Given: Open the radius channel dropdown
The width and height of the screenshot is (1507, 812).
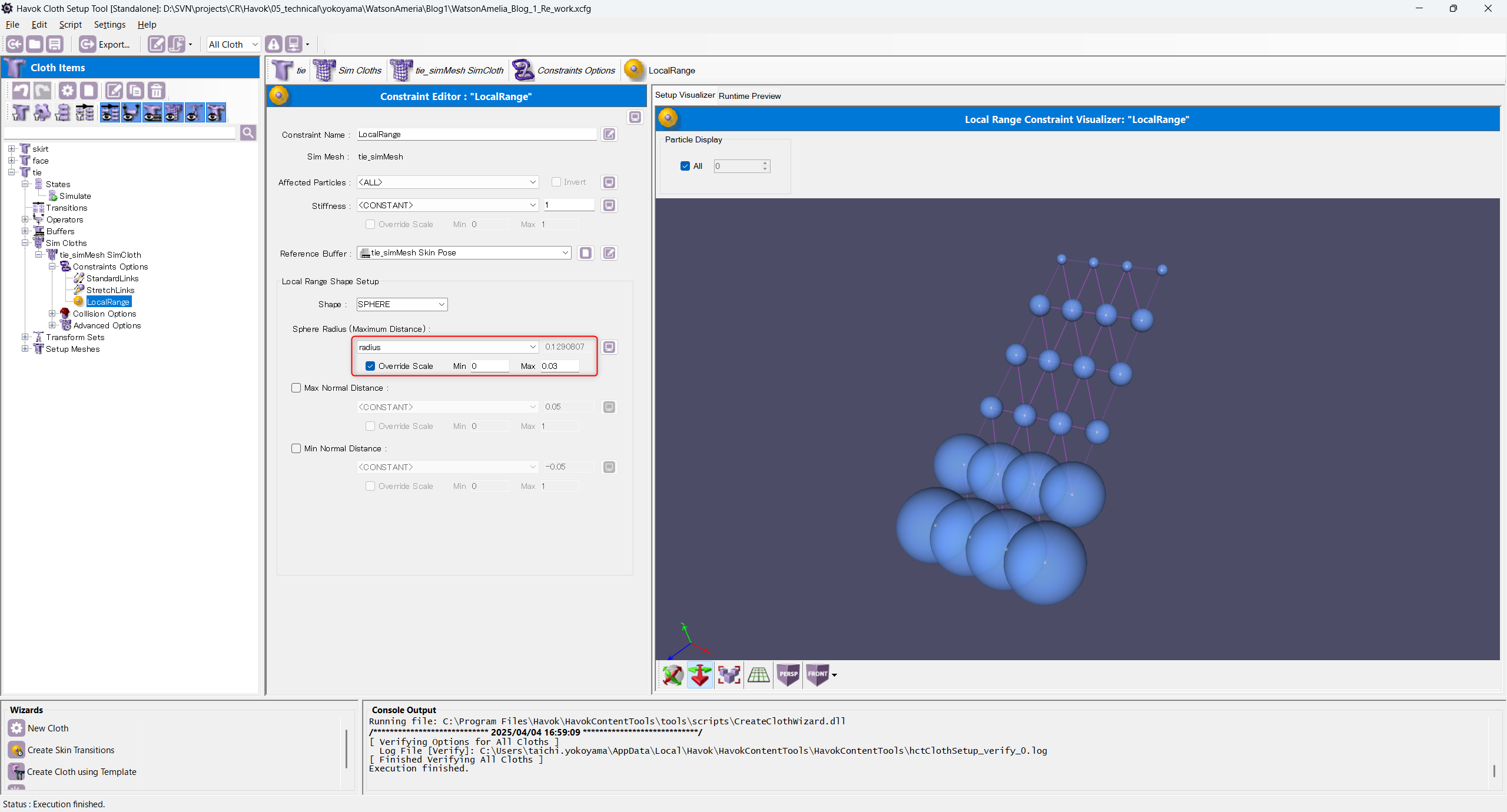Looking at the screenshot, I should (447, 347).
